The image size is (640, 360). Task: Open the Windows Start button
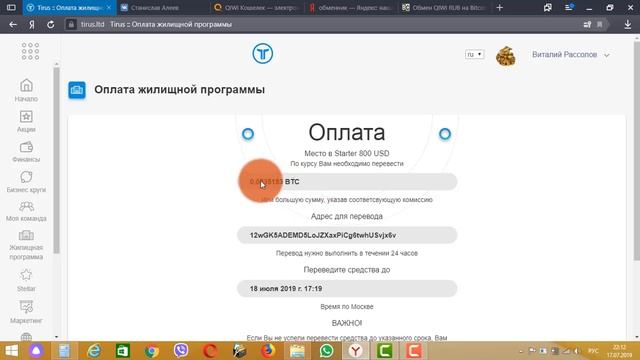coord(11,351)
